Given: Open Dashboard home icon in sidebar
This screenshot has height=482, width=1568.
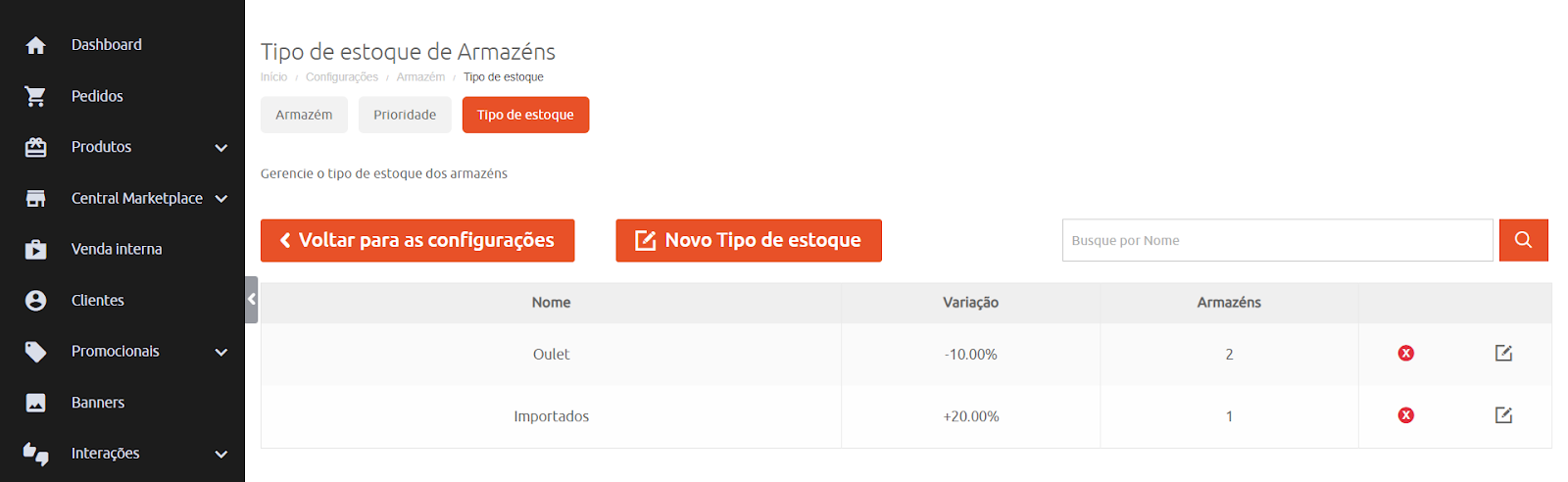Looking at the screenshot, I should [36, 45].
